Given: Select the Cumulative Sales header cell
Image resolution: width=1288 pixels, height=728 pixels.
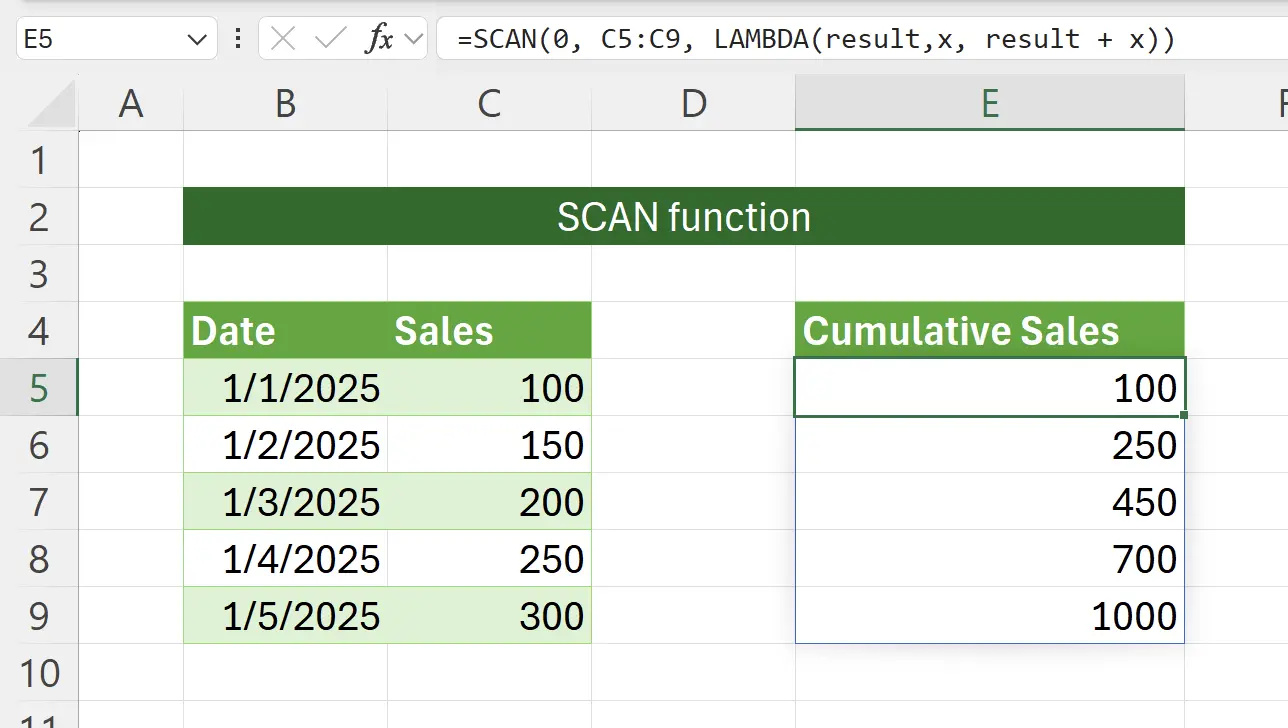Looking at the screenshot, I should (989, 330).
